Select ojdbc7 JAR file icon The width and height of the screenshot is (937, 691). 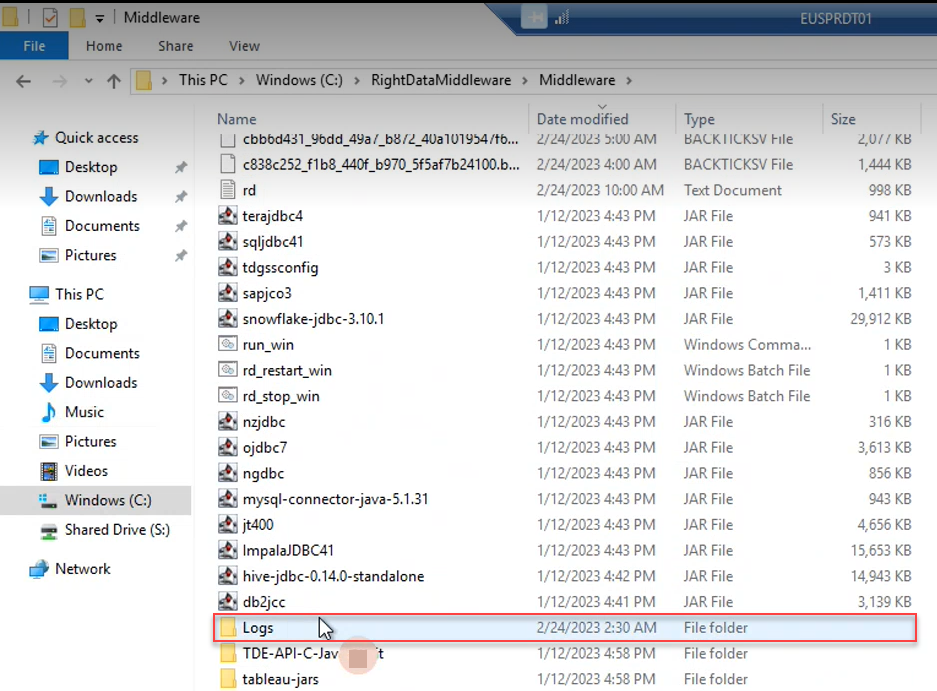[x=228, y=447]
